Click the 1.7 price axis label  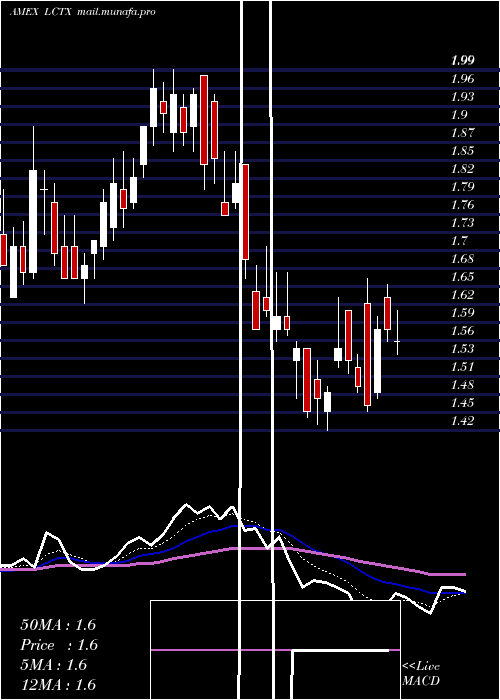click(459, 241)
